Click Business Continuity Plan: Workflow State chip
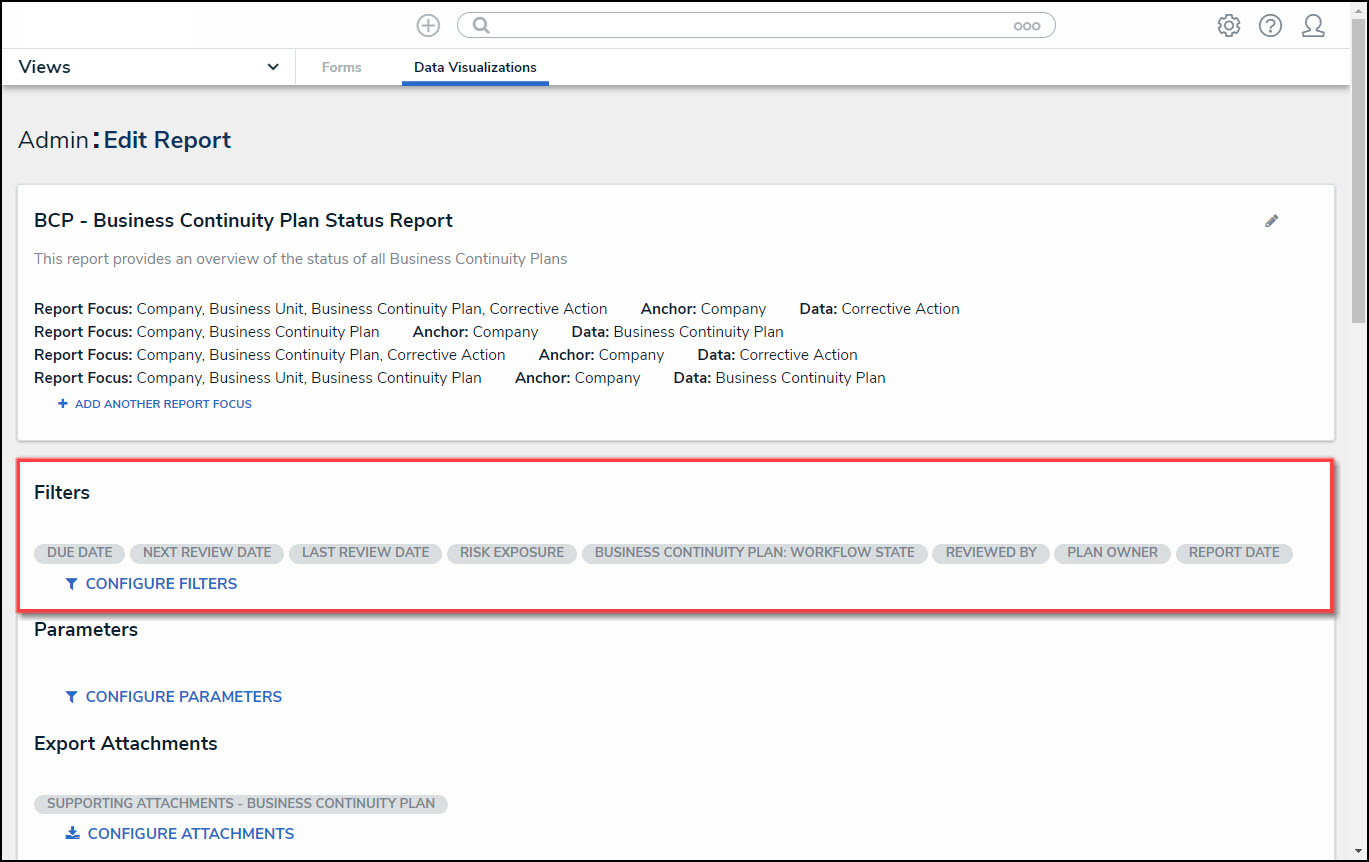 [x=754, y=552]
